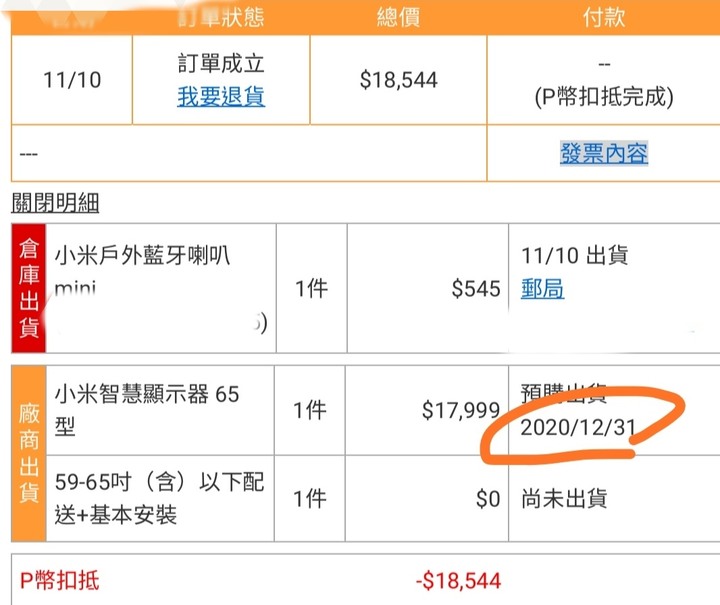Click the P幣扣抵 row label
720x605 pixels.
click(x=59, y=580)
